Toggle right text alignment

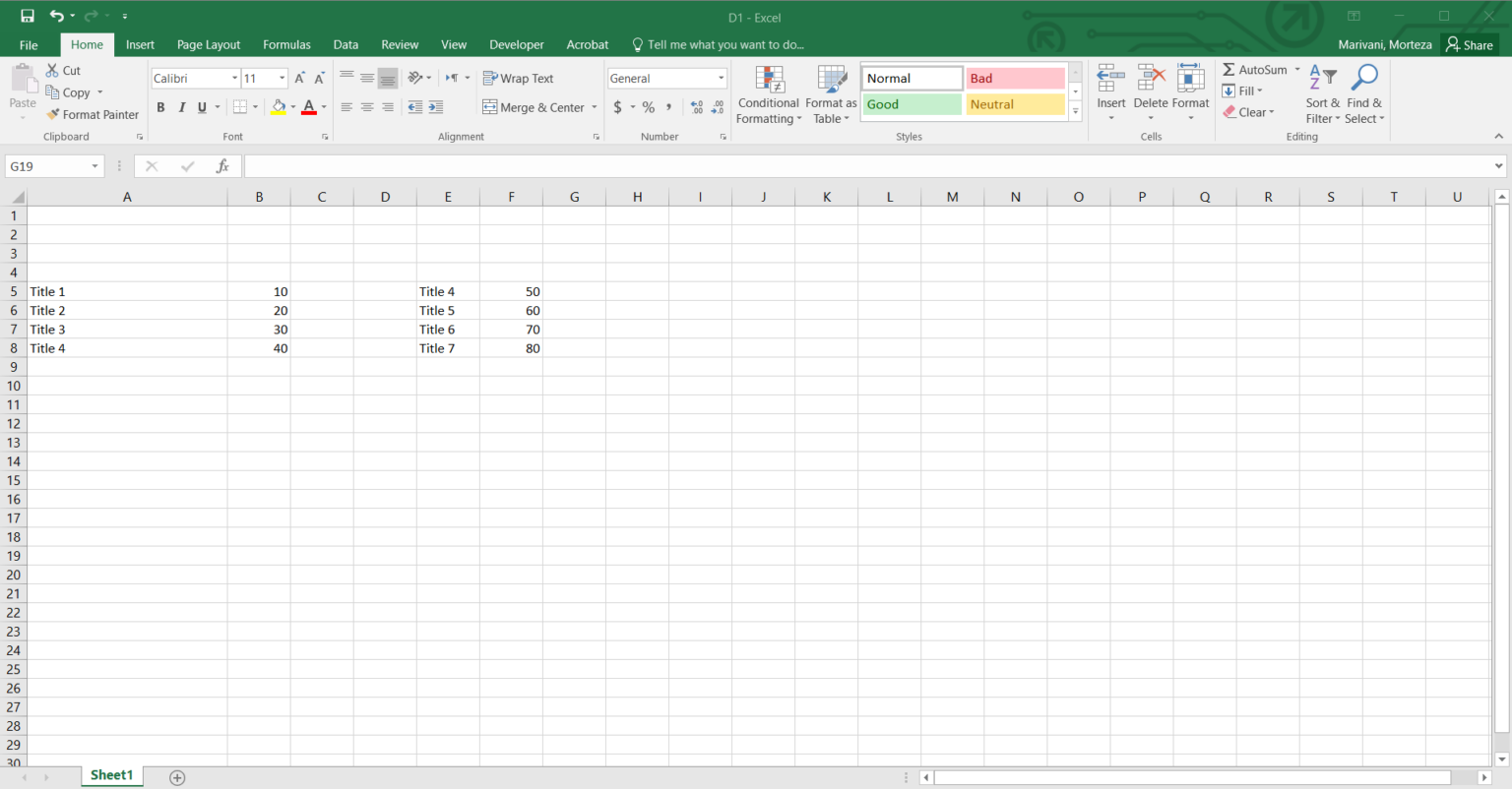point(388,107)
